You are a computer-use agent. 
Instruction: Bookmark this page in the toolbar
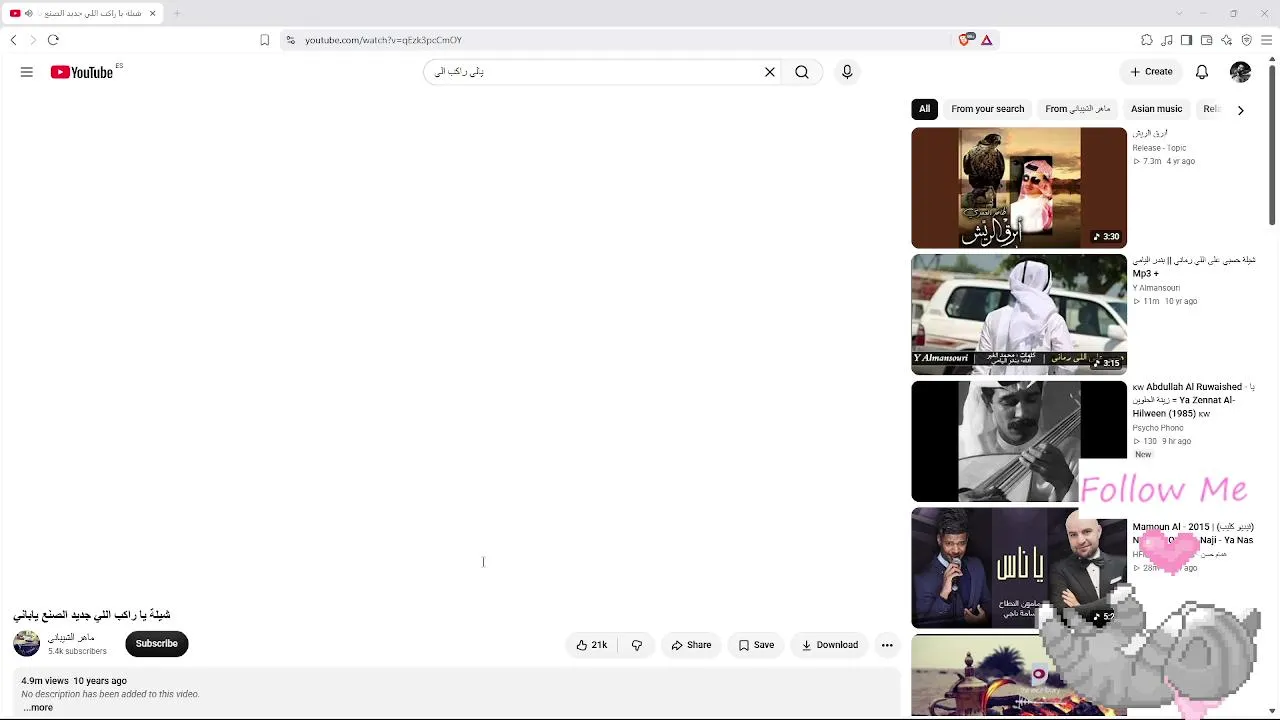264,40
